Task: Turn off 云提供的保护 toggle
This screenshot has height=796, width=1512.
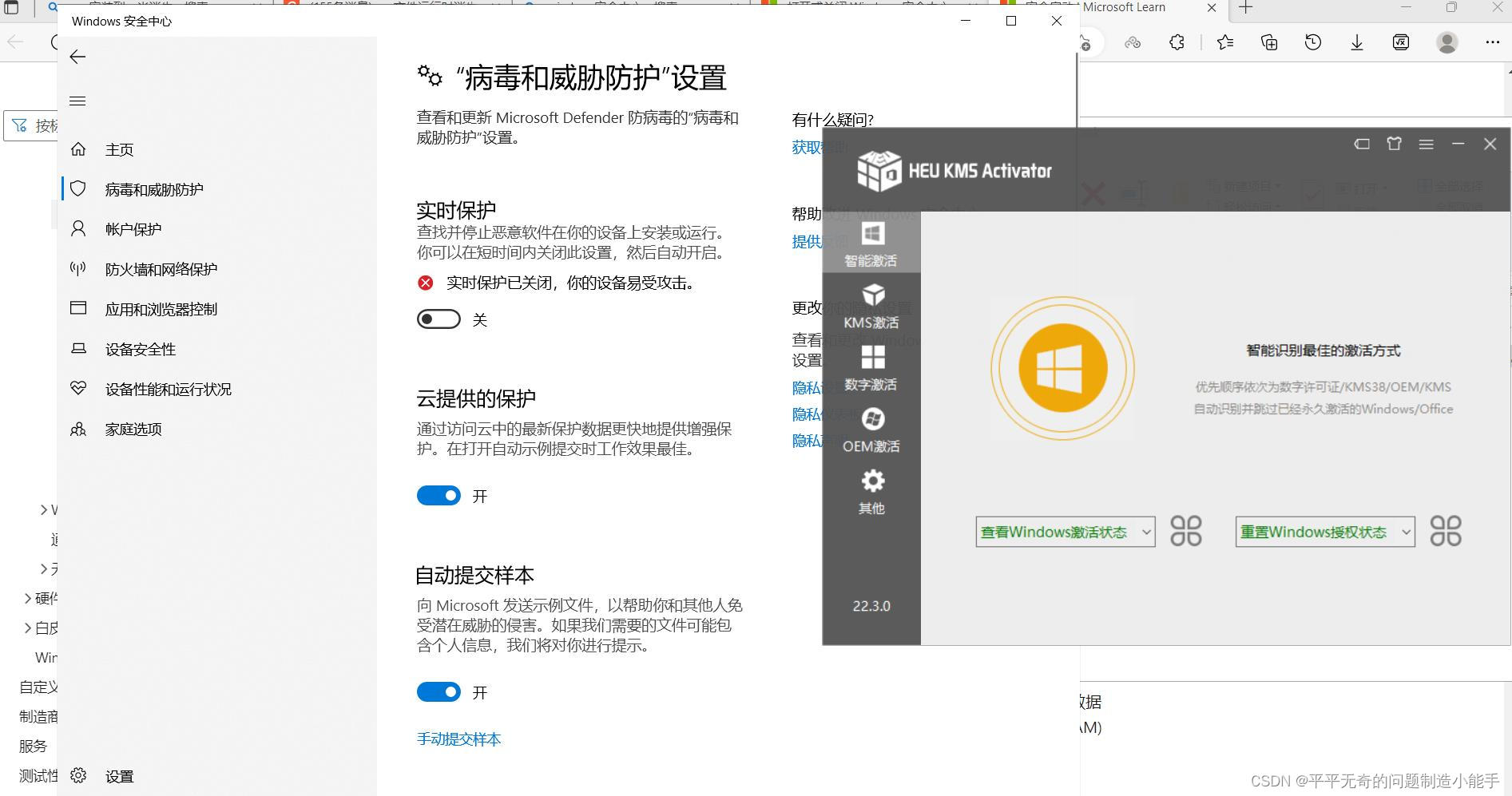Action: click(x=439, y=496)
